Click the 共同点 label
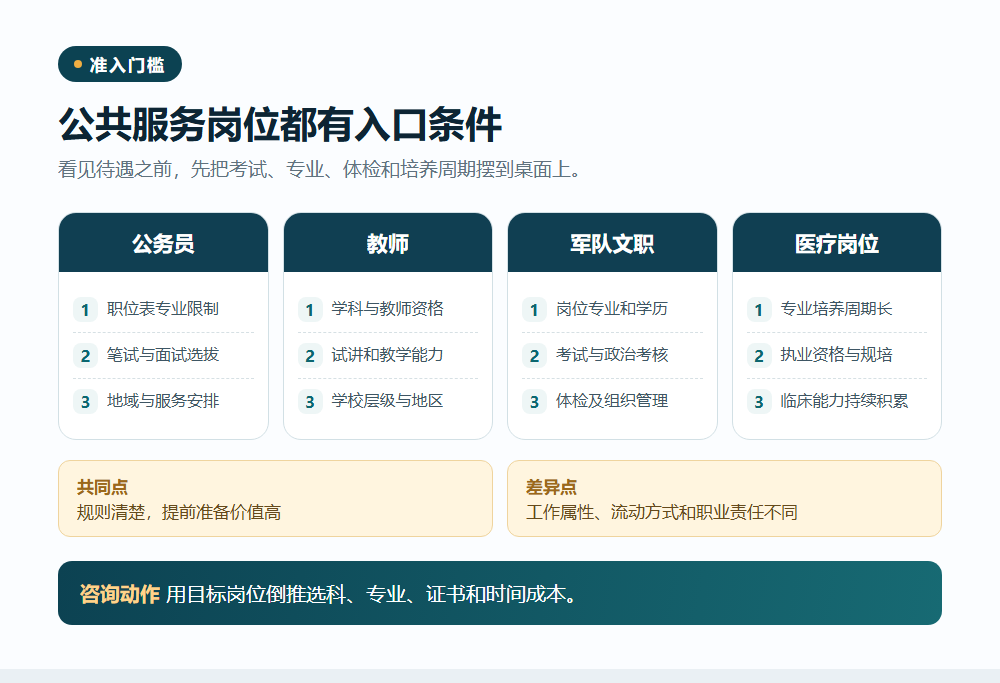Viewport: 1000px width, 683px height. [x=102, y=487]
